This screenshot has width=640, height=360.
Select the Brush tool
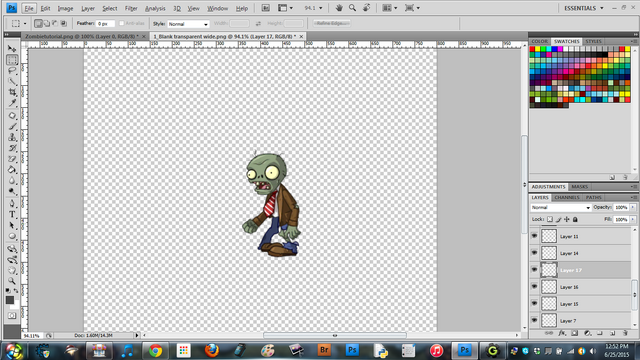pyautogui.click(x=12, y=126)
